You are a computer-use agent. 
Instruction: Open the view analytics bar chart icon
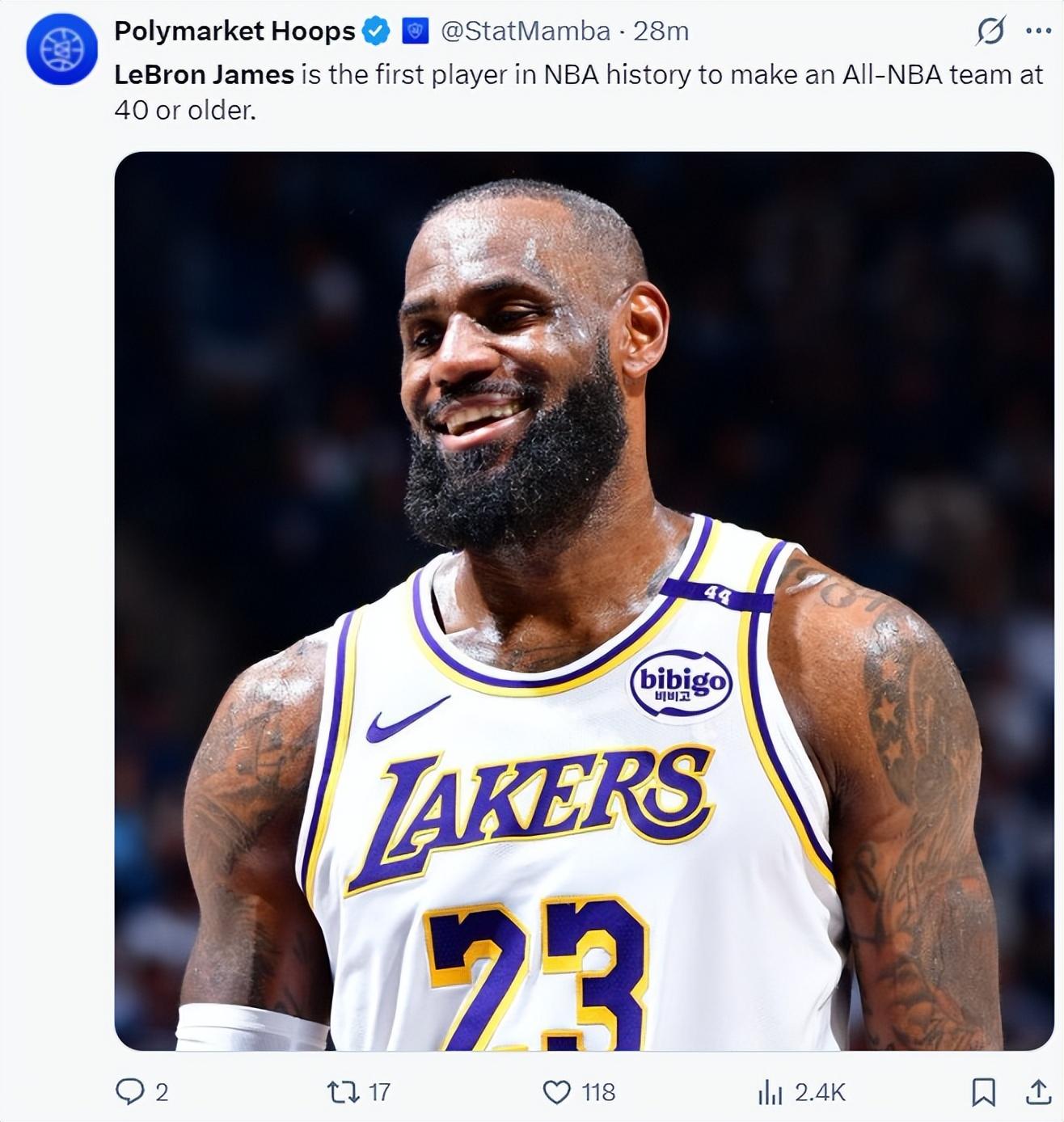(771, 1093)
